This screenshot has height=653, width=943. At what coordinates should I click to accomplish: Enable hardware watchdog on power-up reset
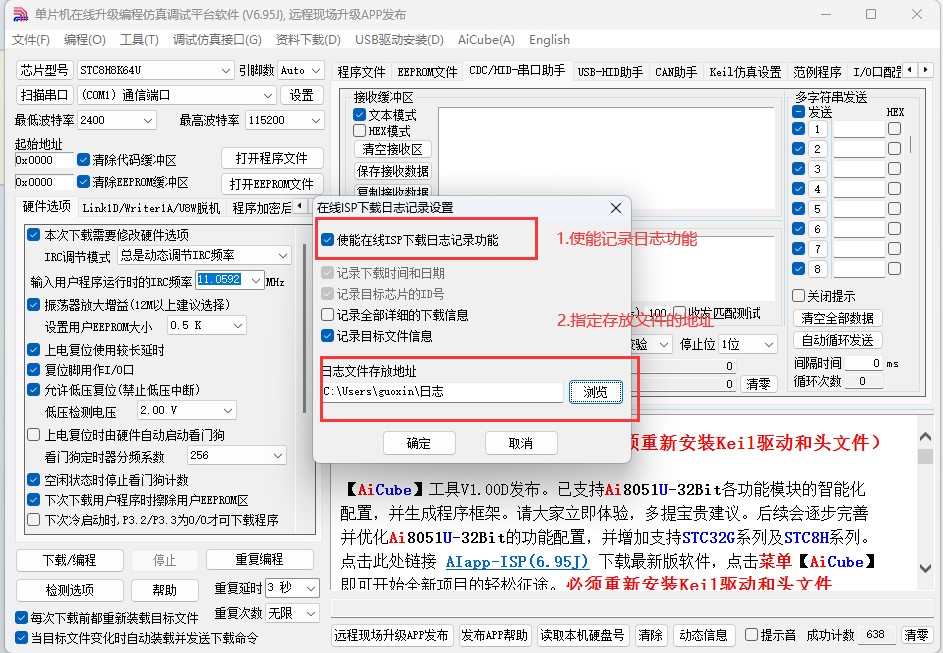34,434
